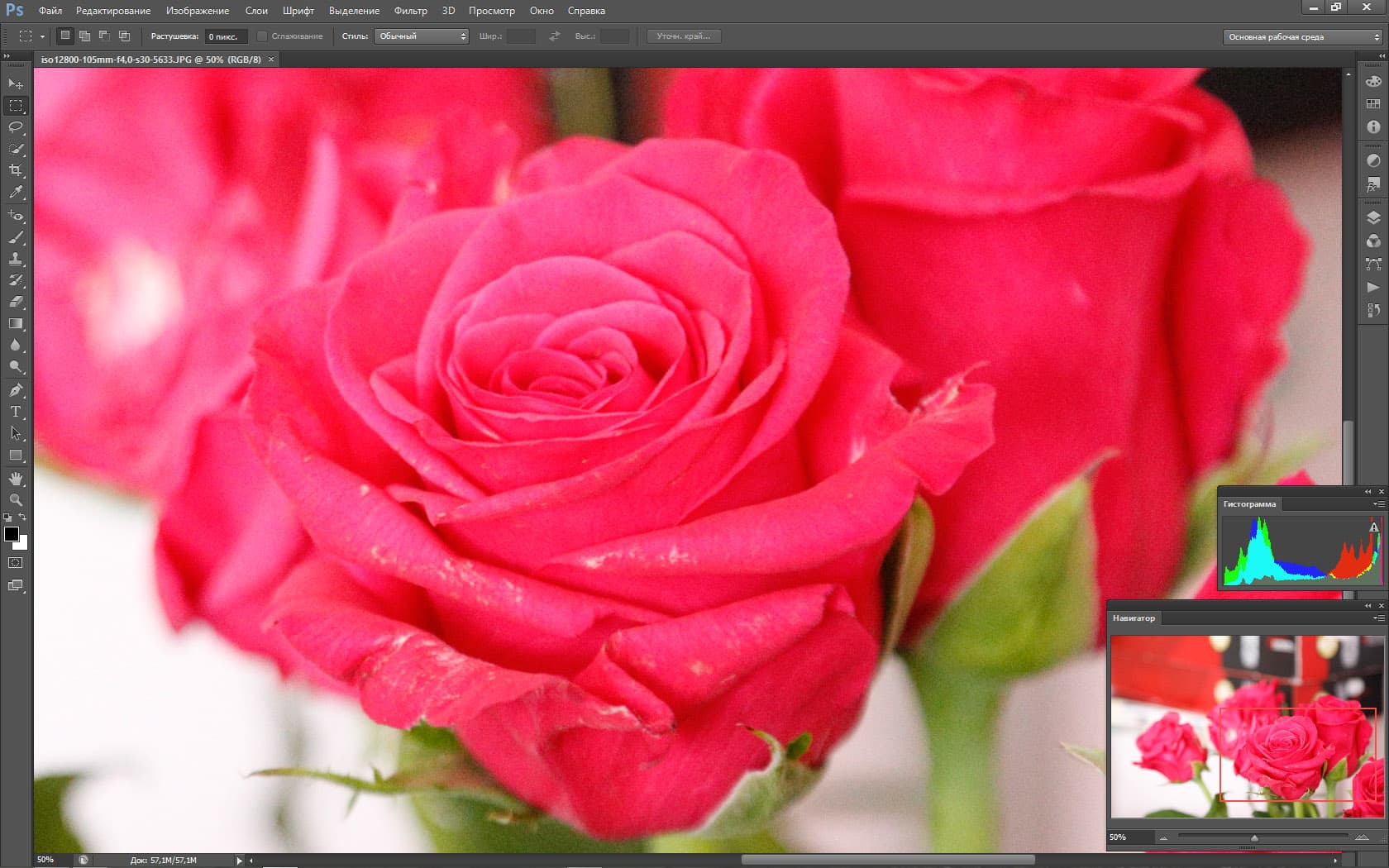Click the histogram cached data warning icon
1389x868 pixels.
click(1373, 527)
